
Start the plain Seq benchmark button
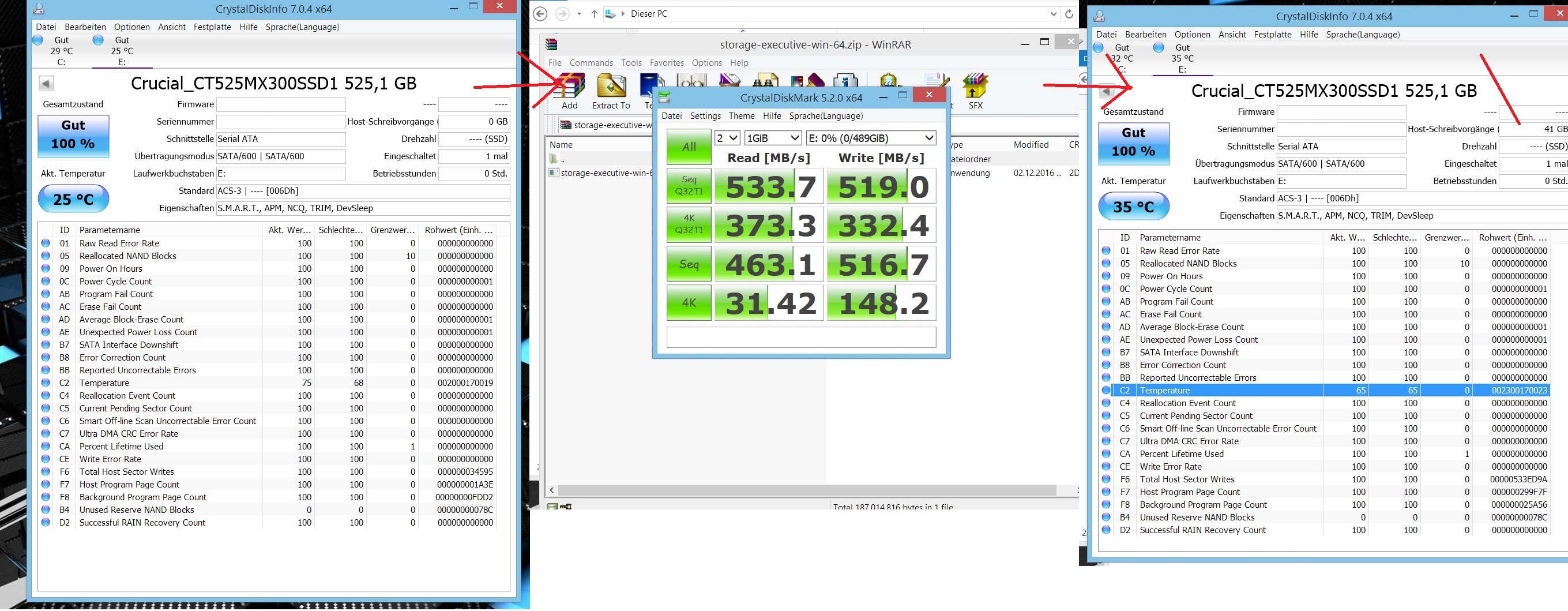[x=689, y=264]
